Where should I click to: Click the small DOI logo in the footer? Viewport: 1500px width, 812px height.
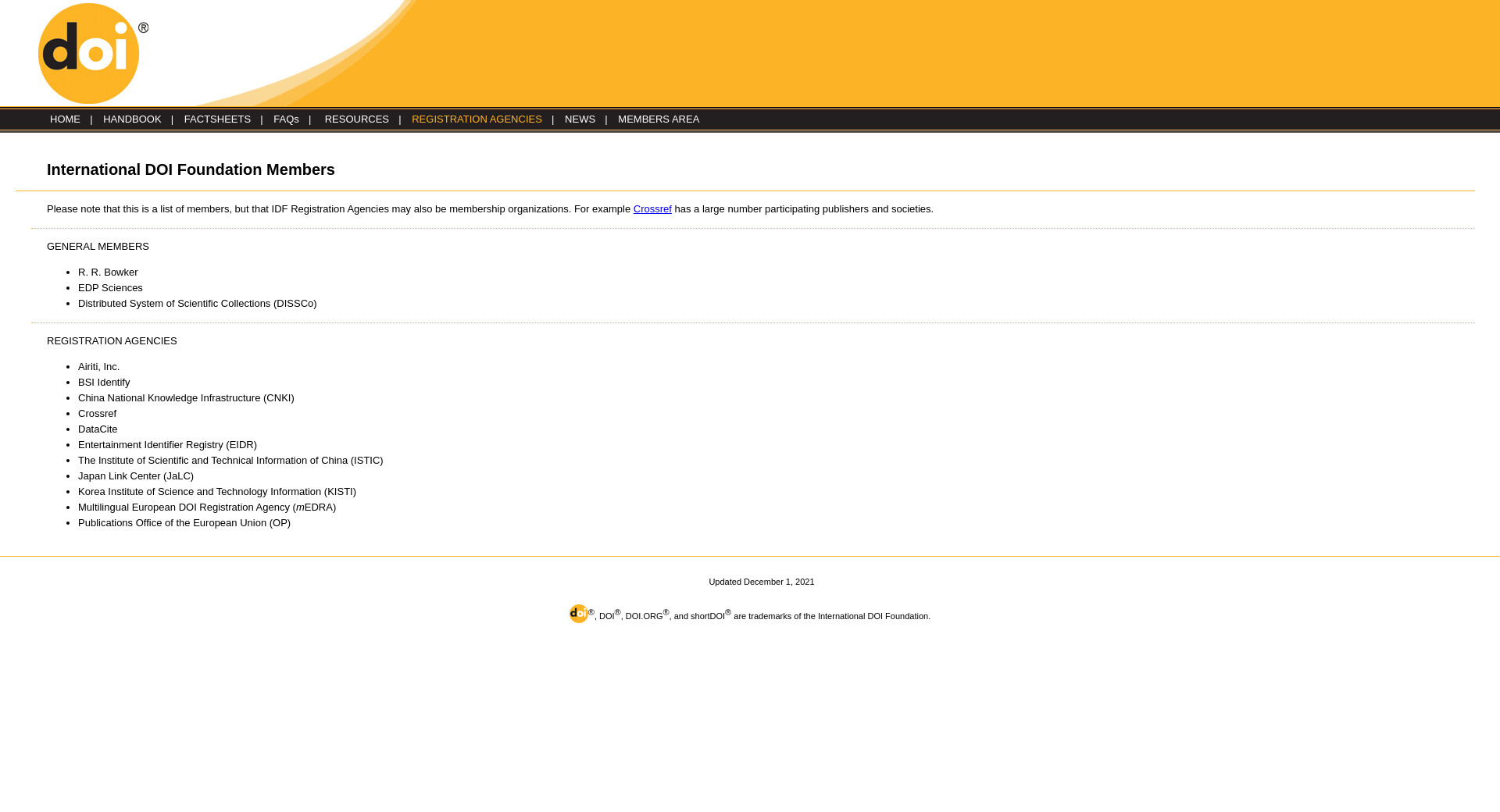tap(578, 614)
